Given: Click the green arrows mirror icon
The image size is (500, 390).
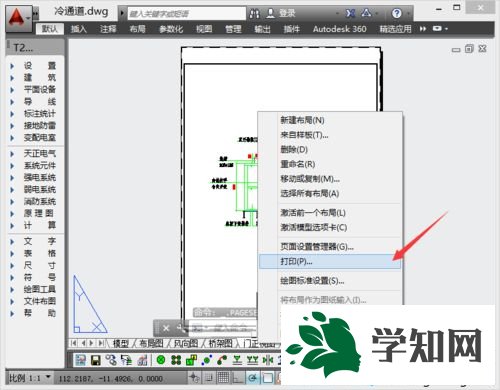Looking at the screenshot, I should [268, 360].
